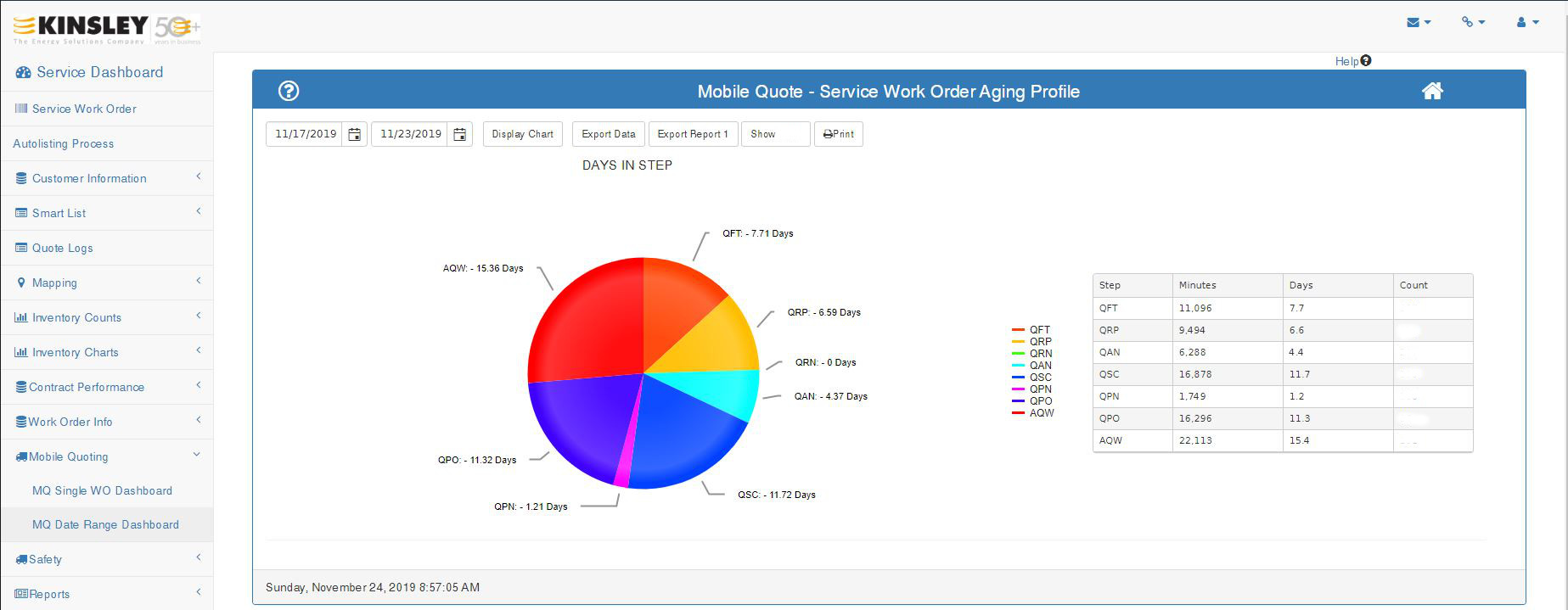Collapse the Mobile Quoting menu chevron
1568x610 pixels.
197,455
